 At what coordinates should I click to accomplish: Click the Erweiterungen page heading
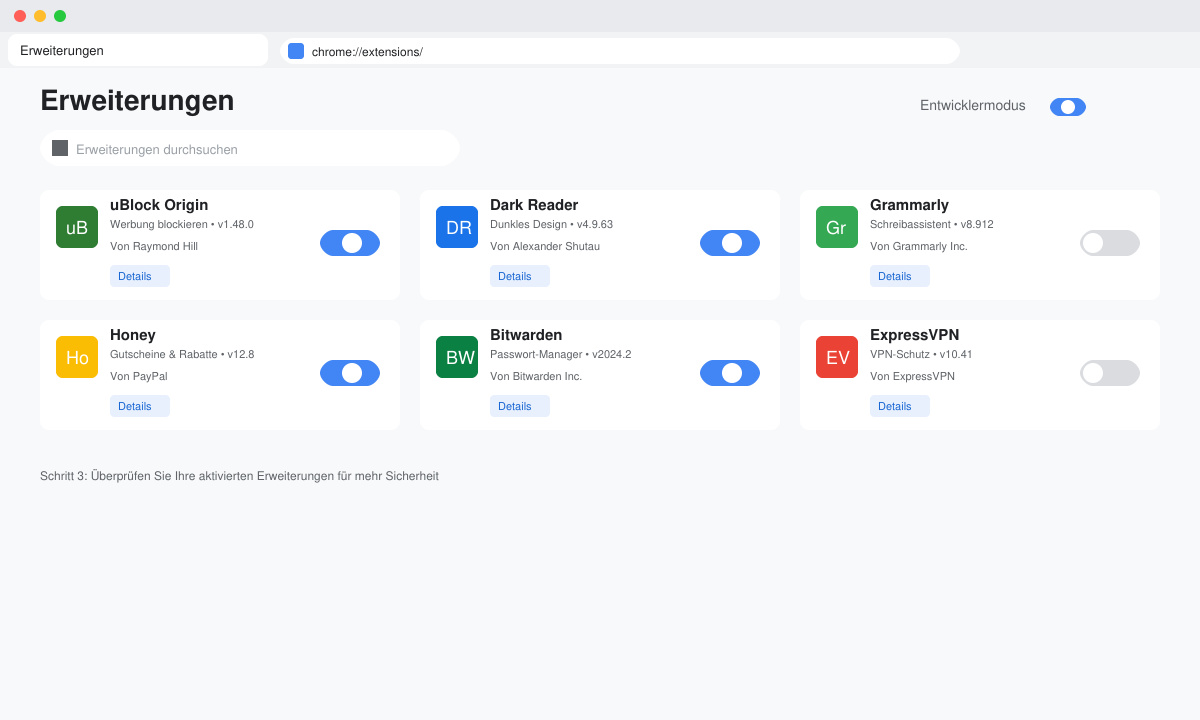pyautogui.click(x=137, y=101)
